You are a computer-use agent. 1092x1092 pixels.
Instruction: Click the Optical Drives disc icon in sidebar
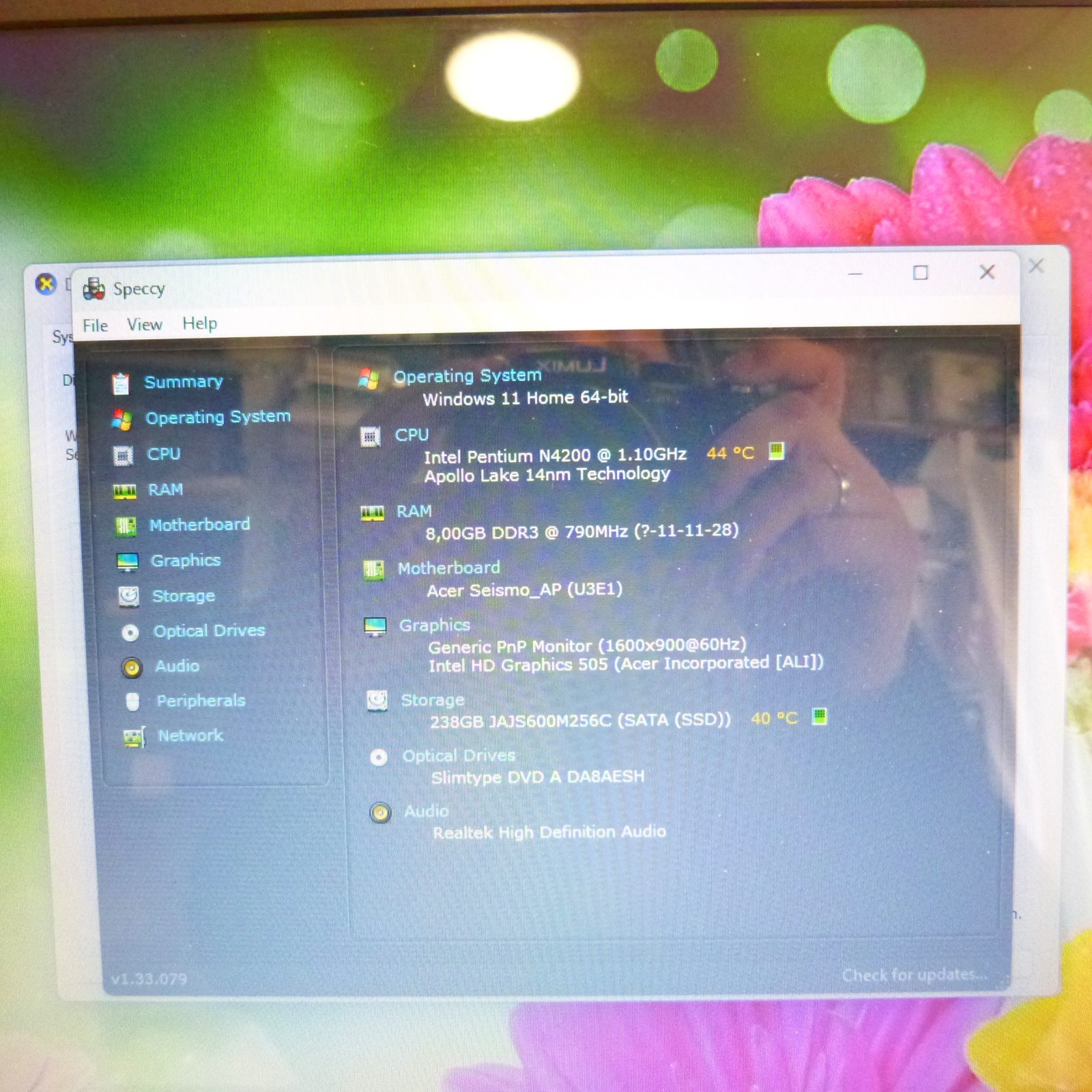point(130,633)
